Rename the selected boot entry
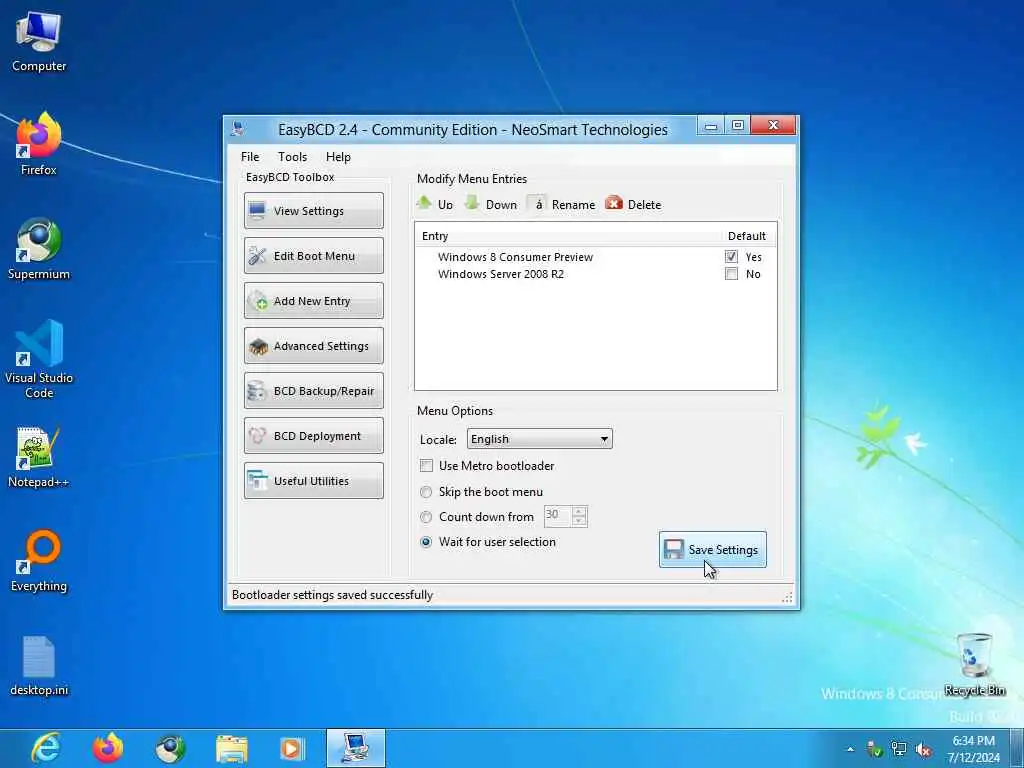The image size is (1024, 768). click(562, 204)
